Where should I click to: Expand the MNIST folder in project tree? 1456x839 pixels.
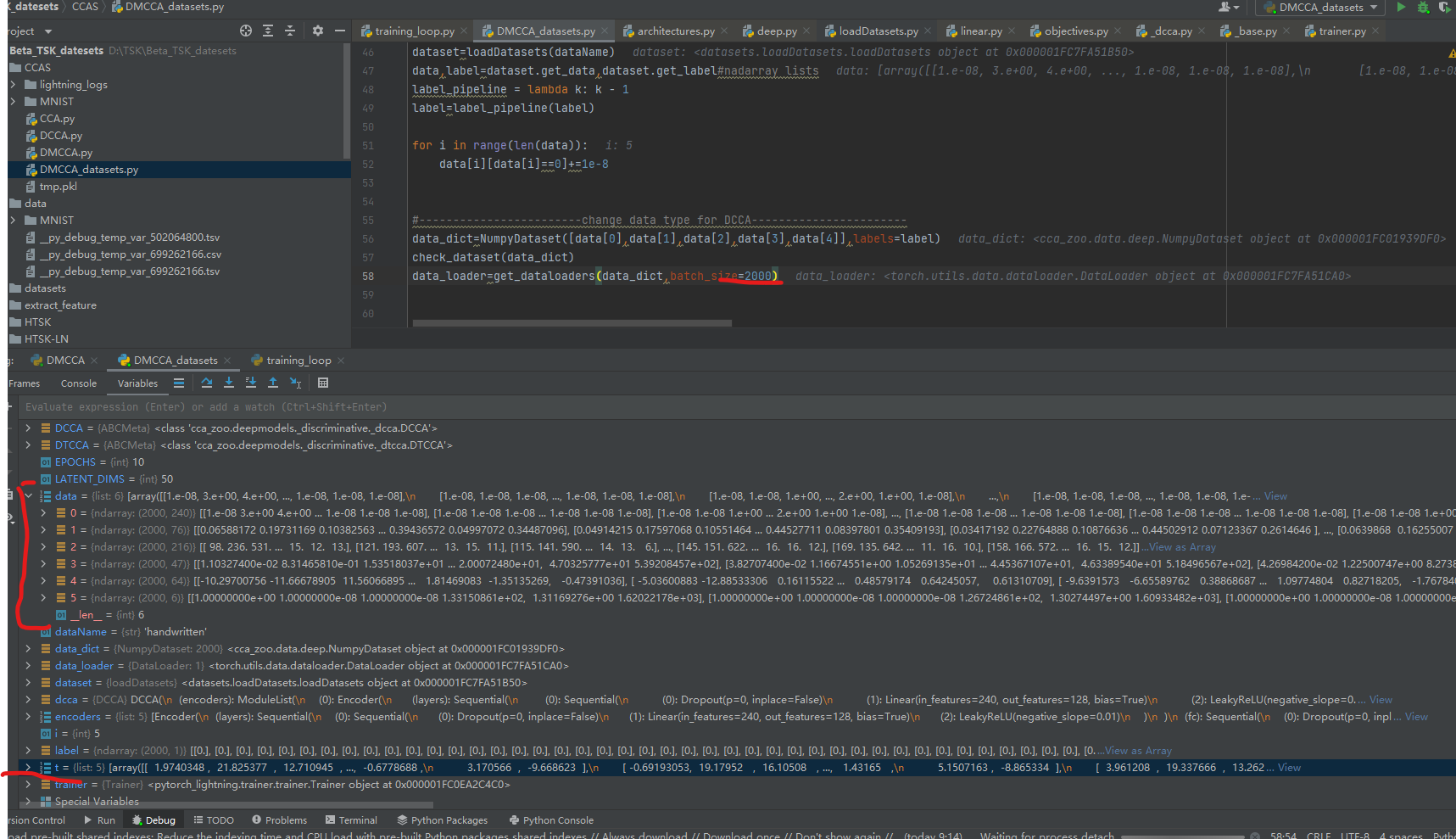click(x=13, y=101)
